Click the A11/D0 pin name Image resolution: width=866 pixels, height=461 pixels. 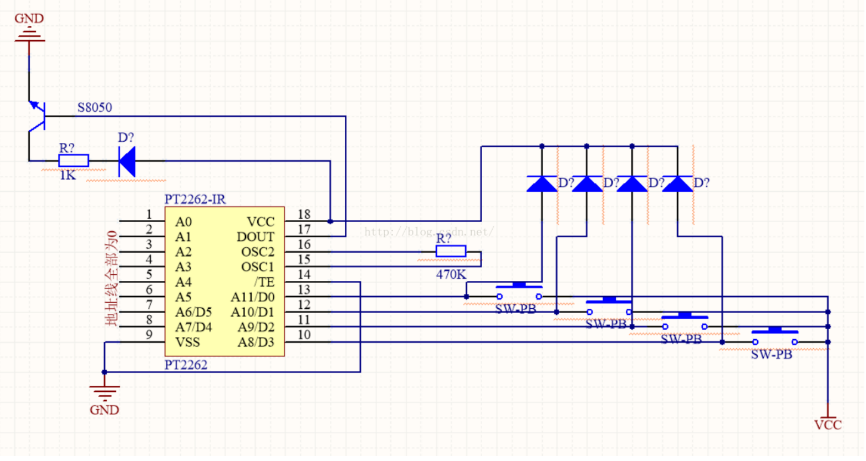253,297
